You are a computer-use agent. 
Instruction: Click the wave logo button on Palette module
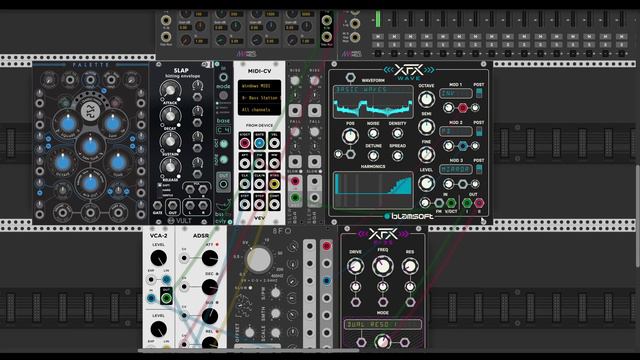pos(90,111)
